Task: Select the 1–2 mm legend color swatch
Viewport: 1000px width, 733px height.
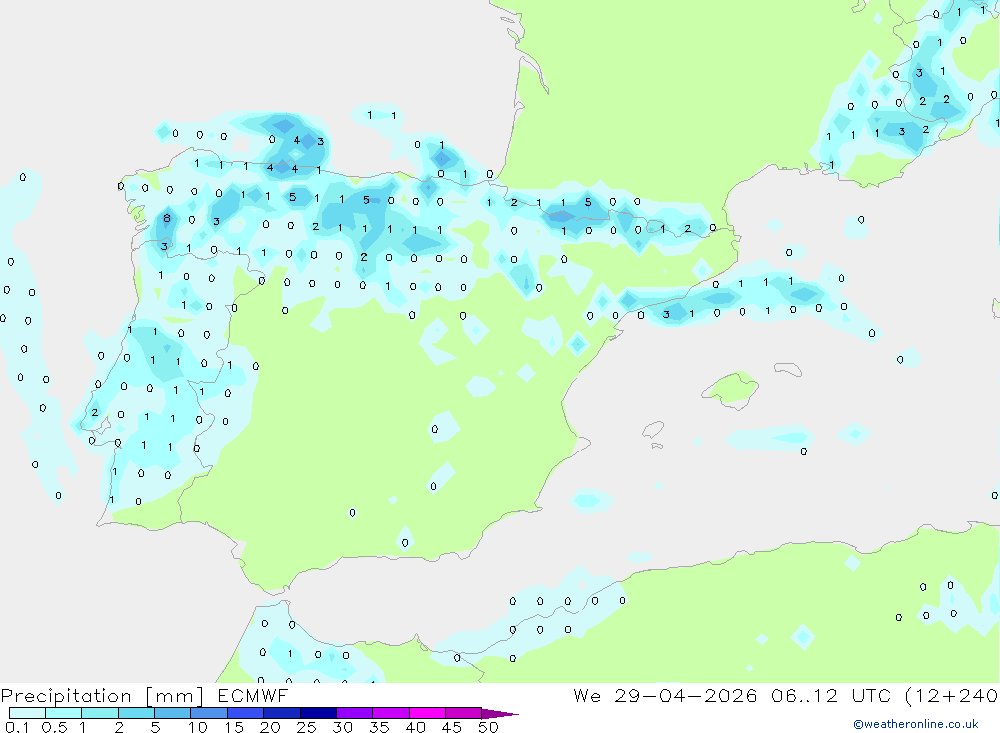Action: 99,713
